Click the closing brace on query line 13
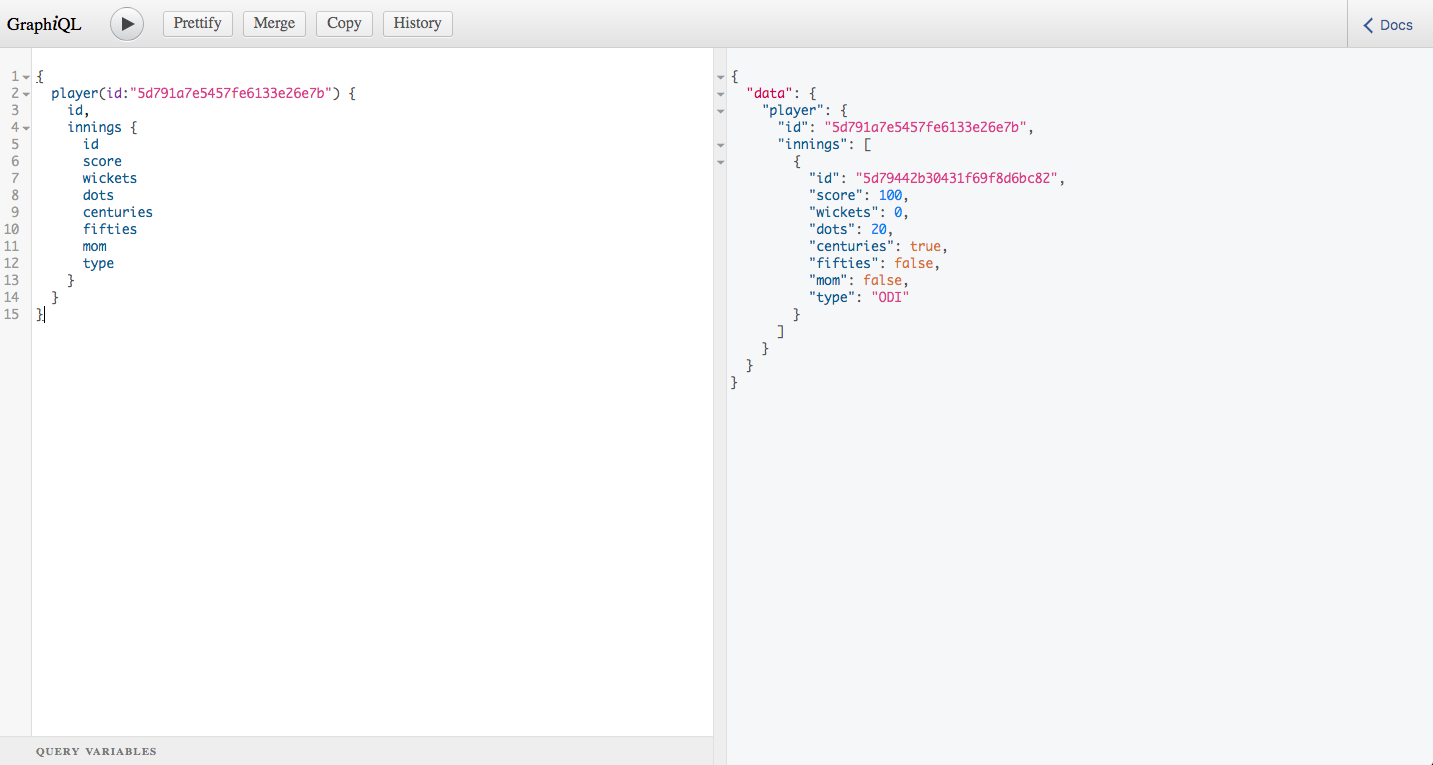 click(71, 280)
